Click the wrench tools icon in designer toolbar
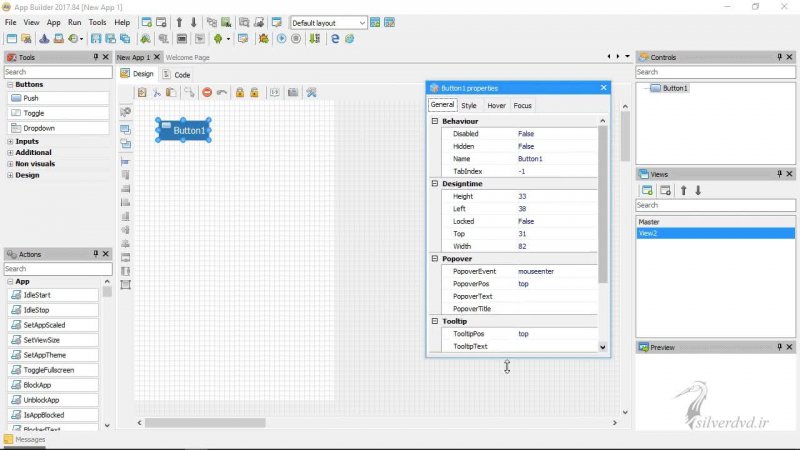 click(311, 93)
